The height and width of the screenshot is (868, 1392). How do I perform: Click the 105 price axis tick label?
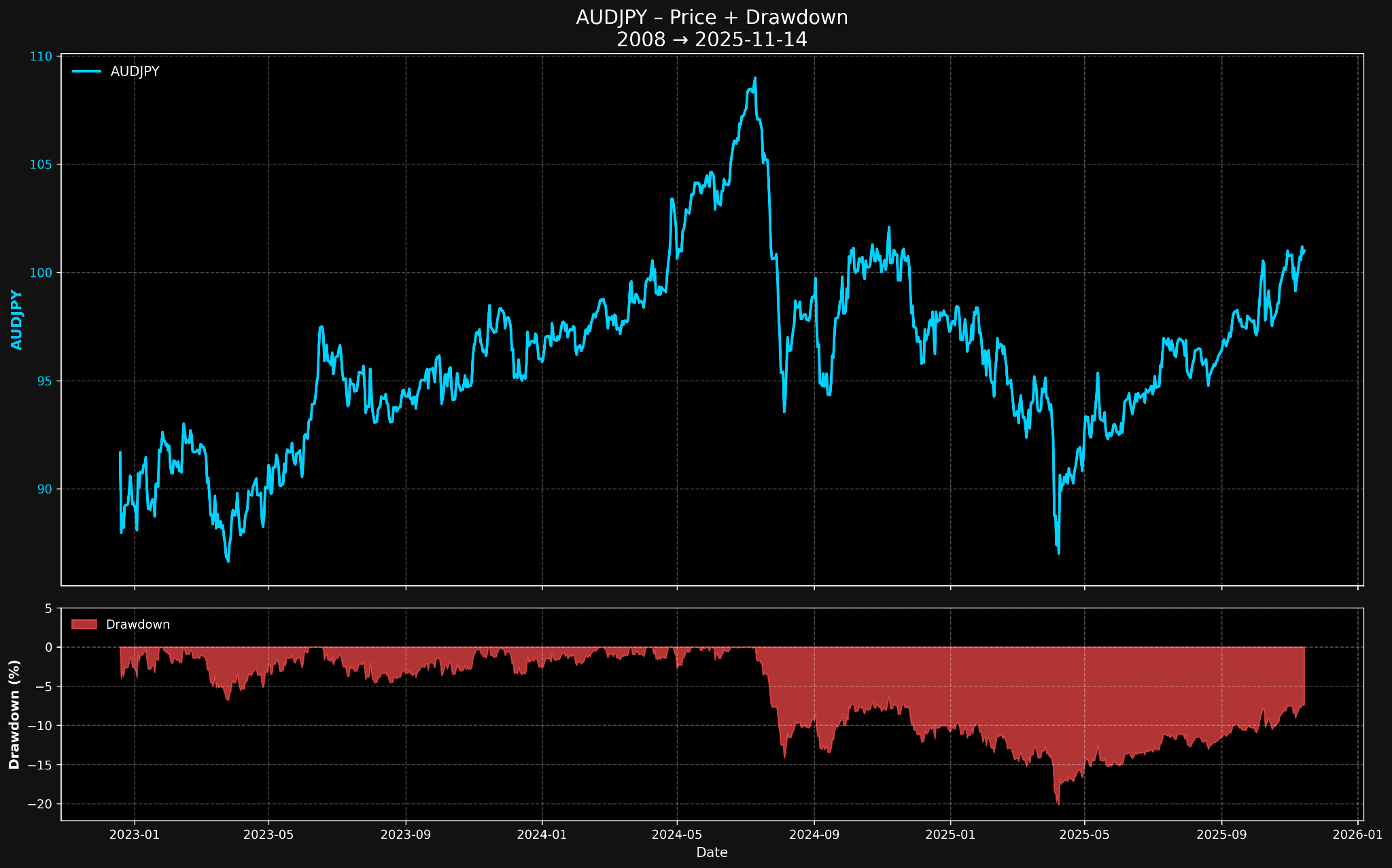coord(41,164)
